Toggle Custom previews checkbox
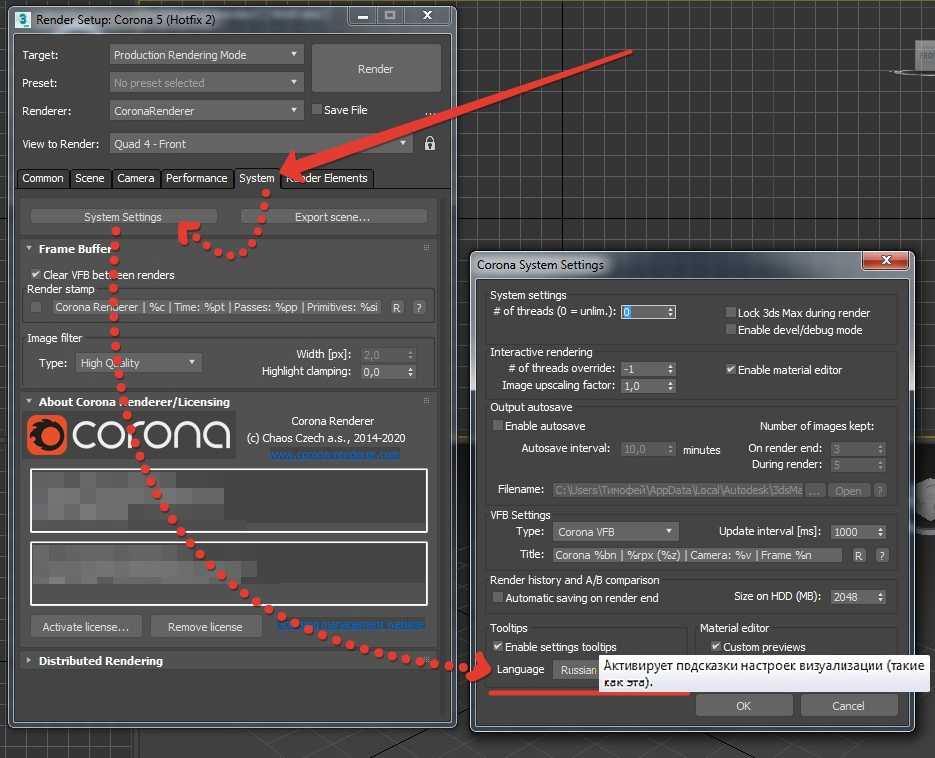This screenshot has width=935, height=758. [x=716, y=646]
